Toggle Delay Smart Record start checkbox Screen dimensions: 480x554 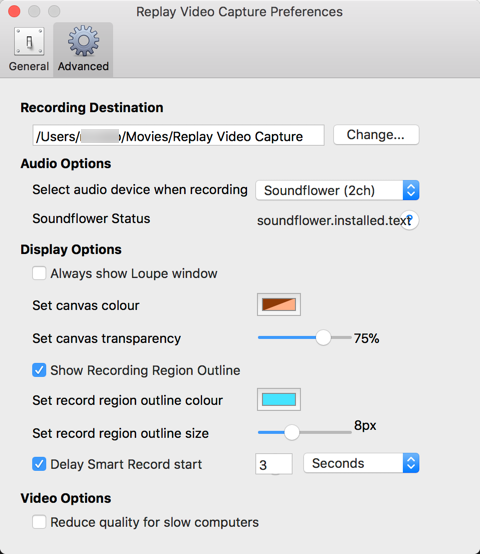[39, 464]
